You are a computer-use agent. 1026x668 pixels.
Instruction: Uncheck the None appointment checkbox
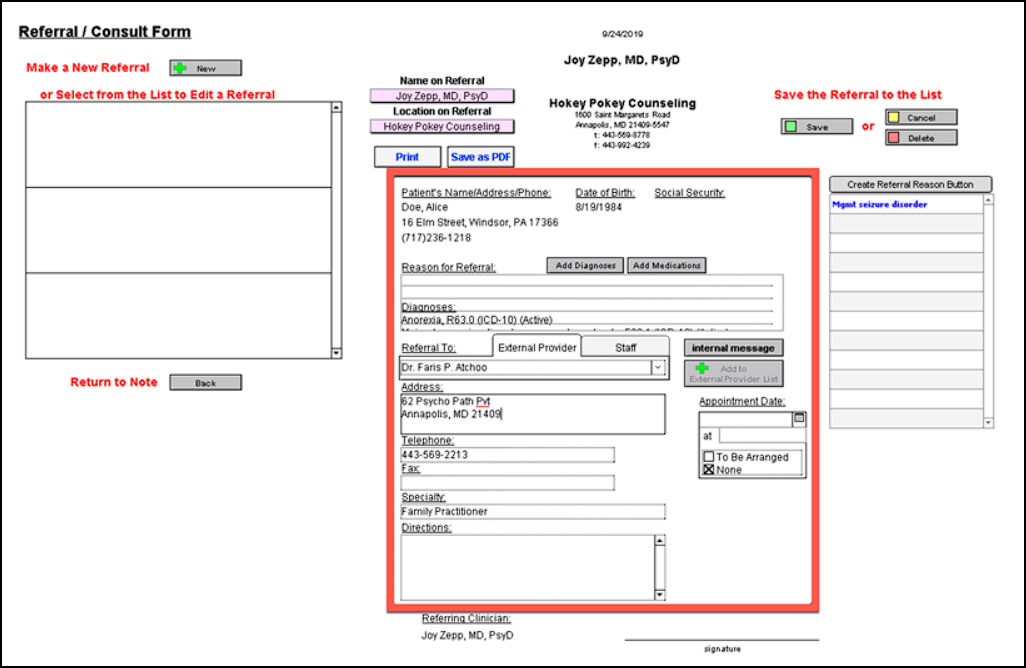[x=709, y=470]
